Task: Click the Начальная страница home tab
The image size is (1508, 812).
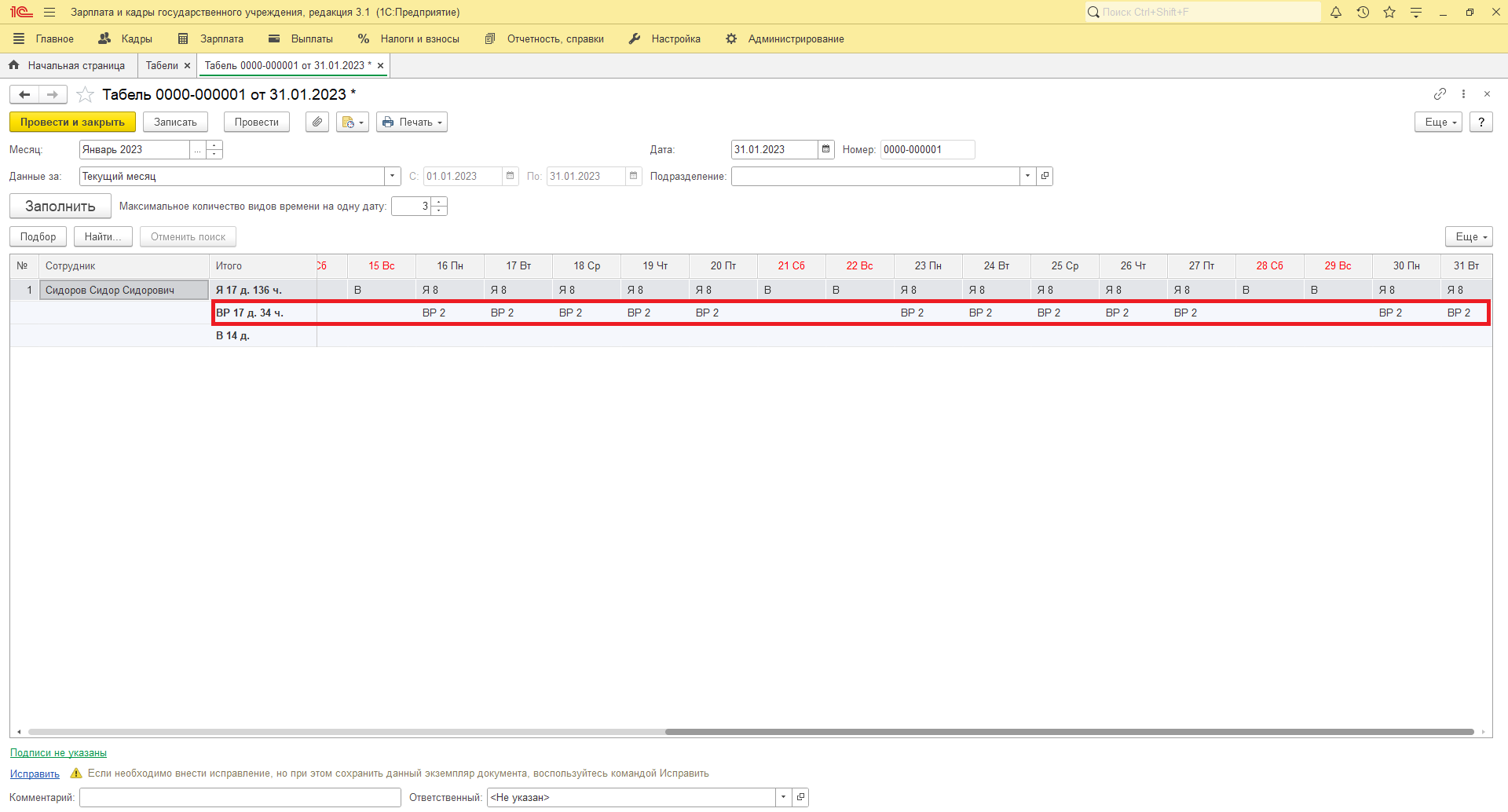Action: pyautogui.click(x=68, y=66)
